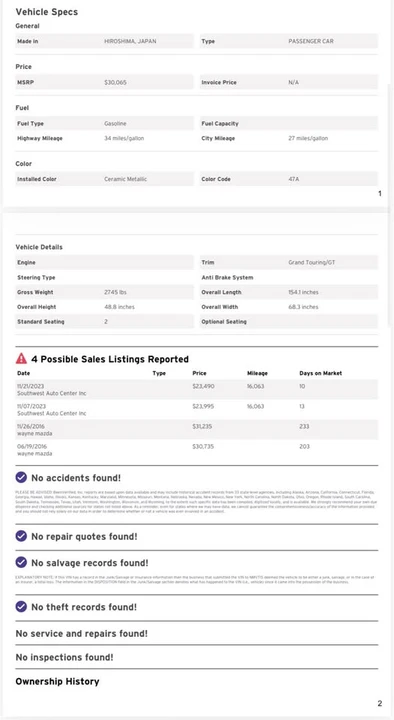Click the red warning triangle icon
Image resolution: width=394 pixels, height=720 pixels.
[x=21, y=358]
